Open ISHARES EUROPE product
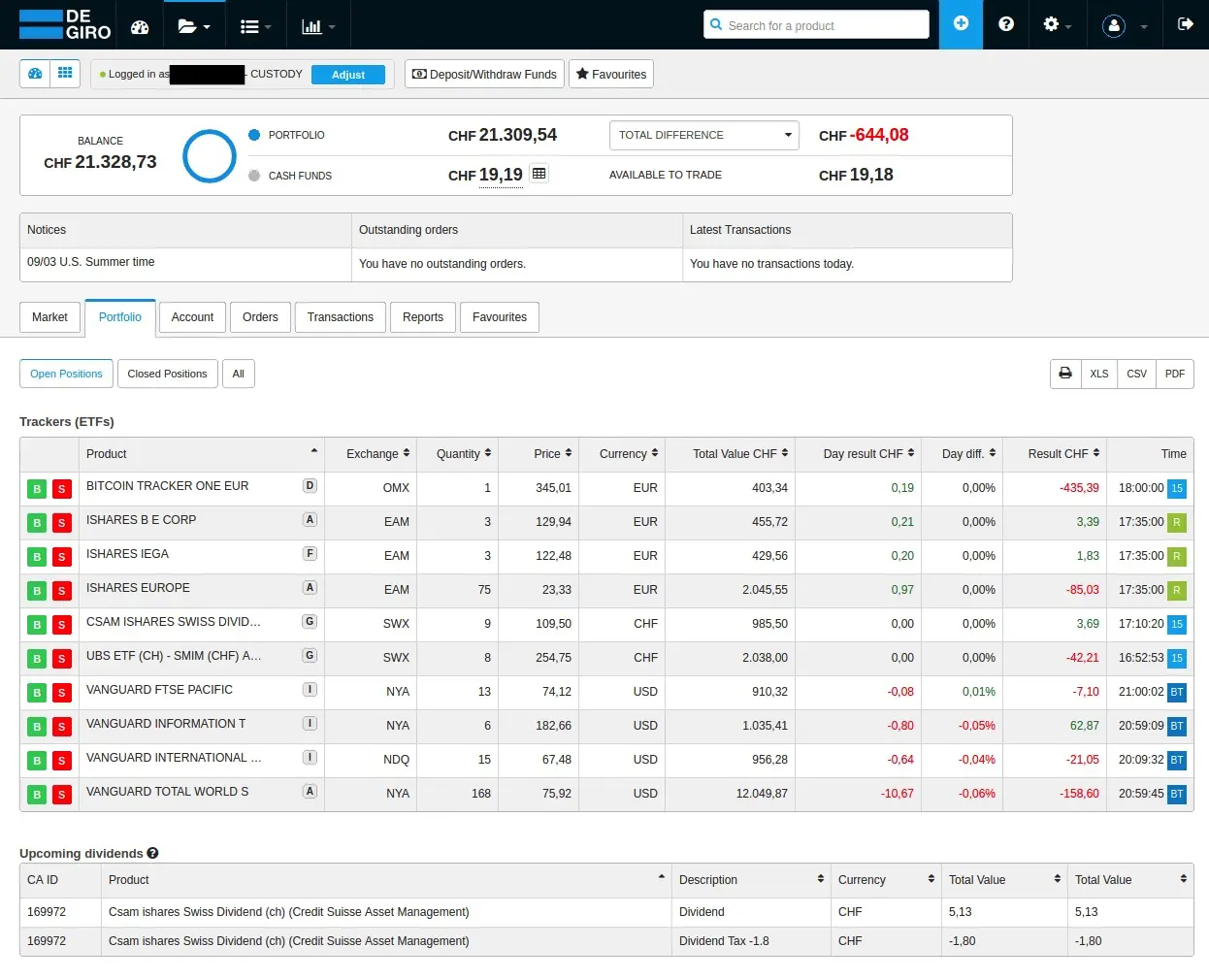The image size is (1209, 980). (x=138, y=588)
